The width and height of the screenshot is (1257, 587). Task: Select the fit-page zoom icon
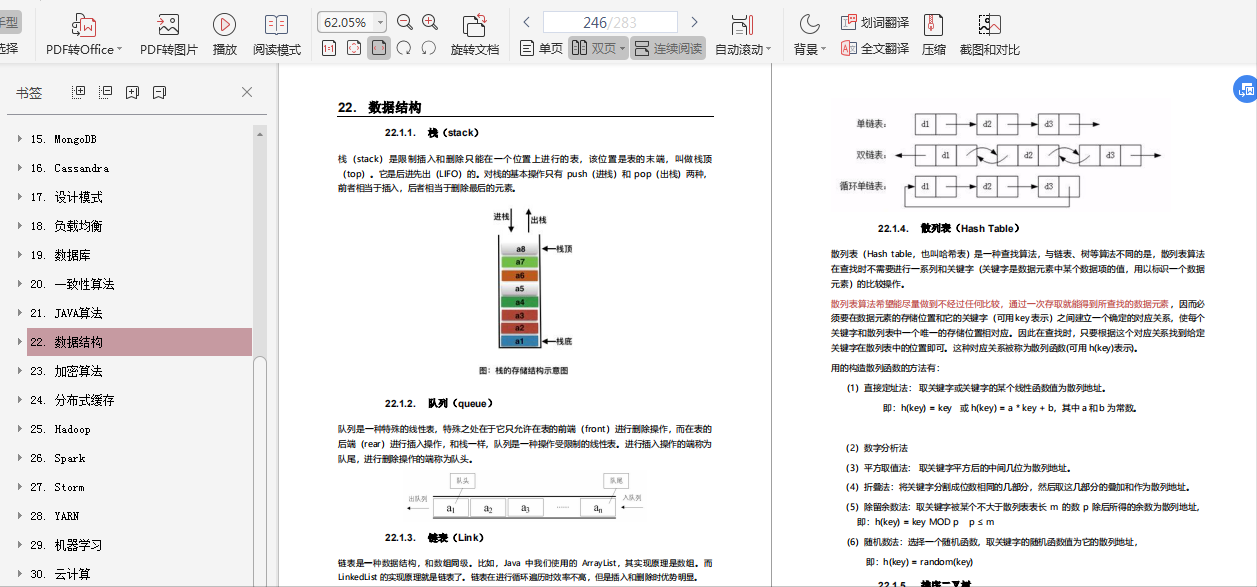(354, 47)
